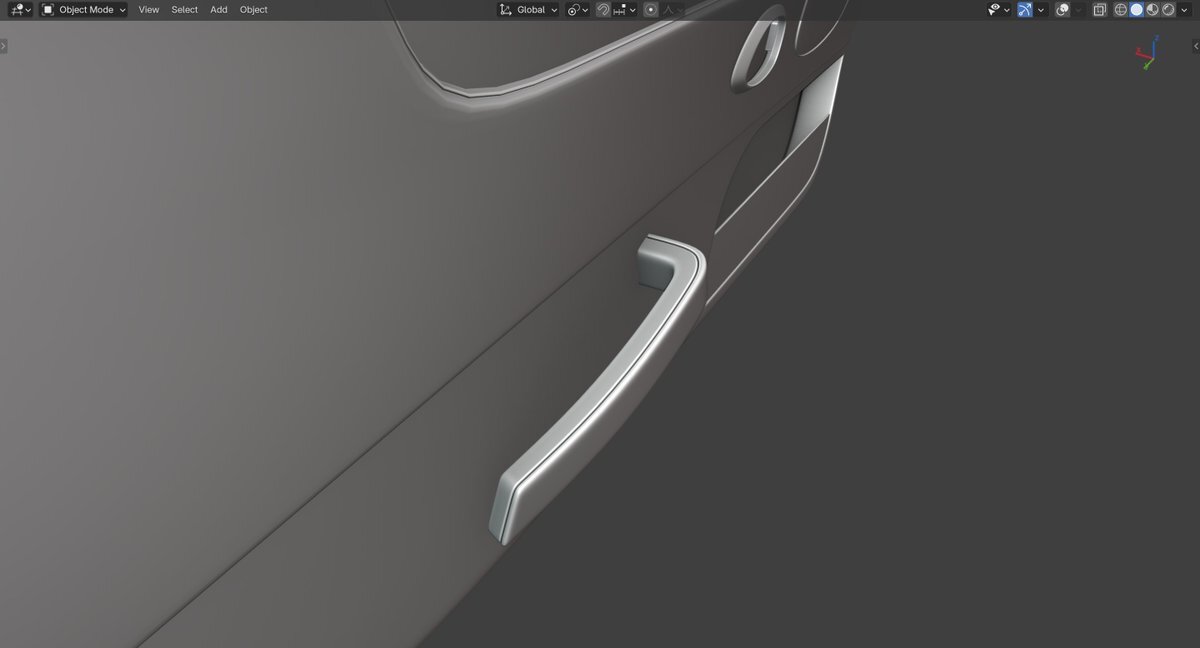Open the View menu
This screenshot has height=648, width=1200.
[x=149, y=10]
